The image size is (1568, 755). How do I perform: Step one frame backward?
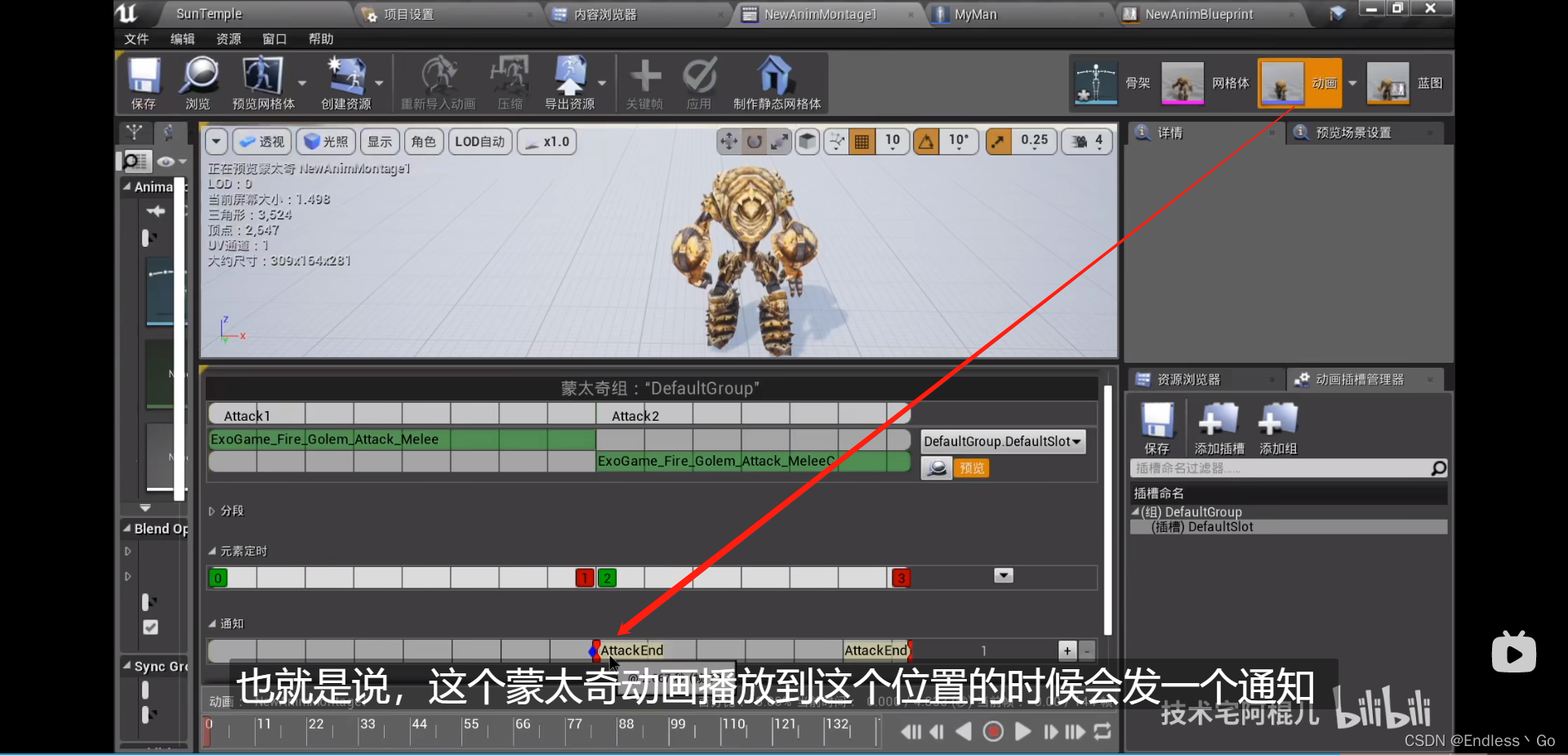tap(938, 731)
